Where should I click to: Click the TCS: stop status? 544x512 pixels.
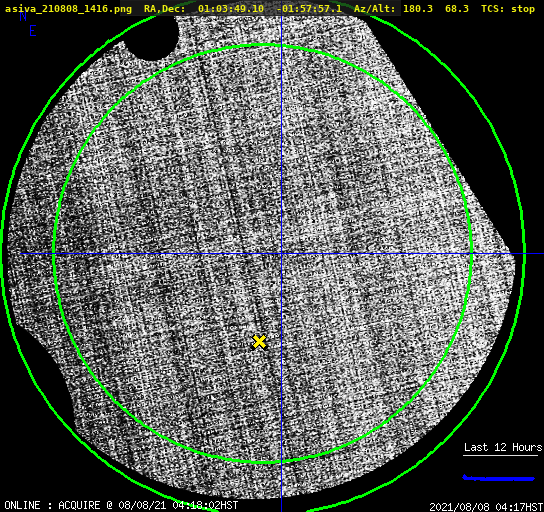(x=508, y=9)
